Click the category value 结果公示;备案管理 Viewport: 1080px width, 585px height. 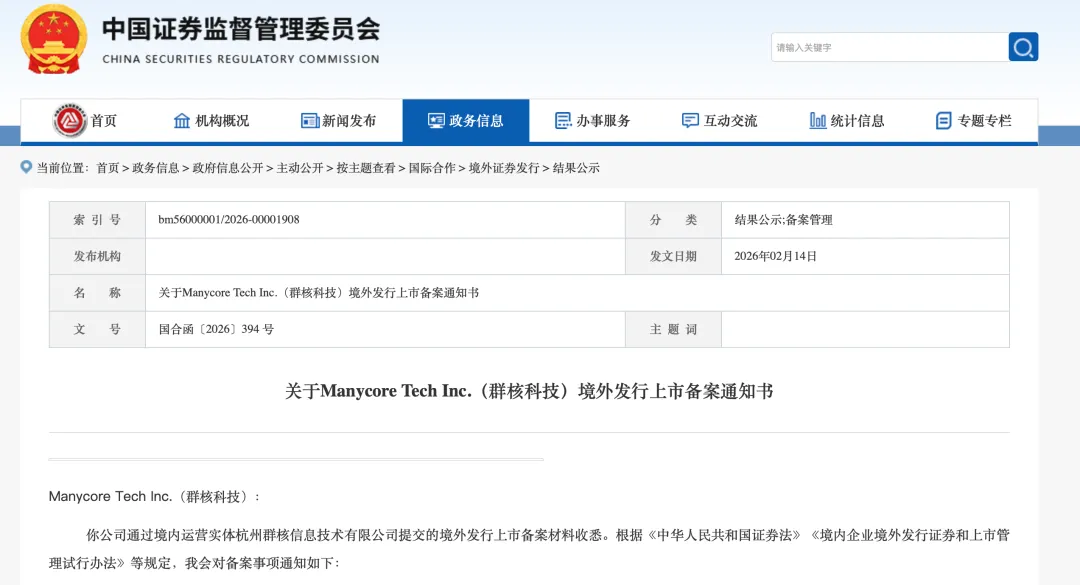783,220
